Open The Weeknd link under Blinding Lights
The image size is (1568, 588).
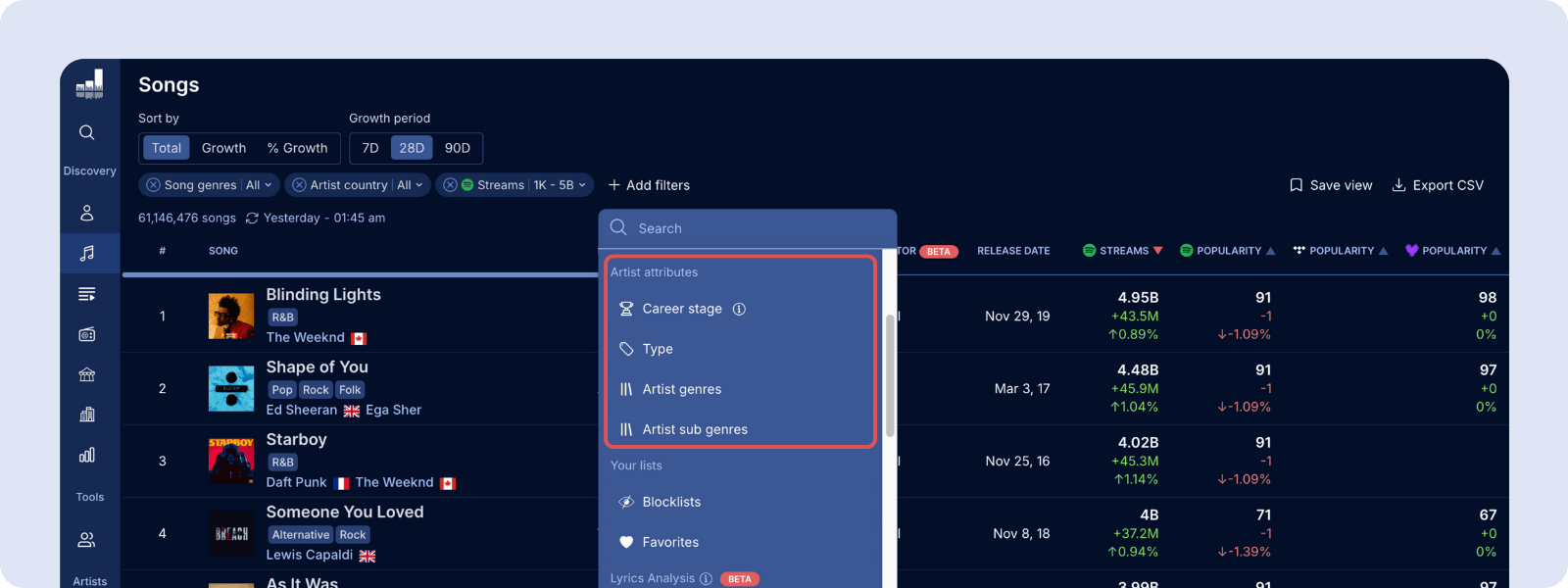click(x=306, y=337)
